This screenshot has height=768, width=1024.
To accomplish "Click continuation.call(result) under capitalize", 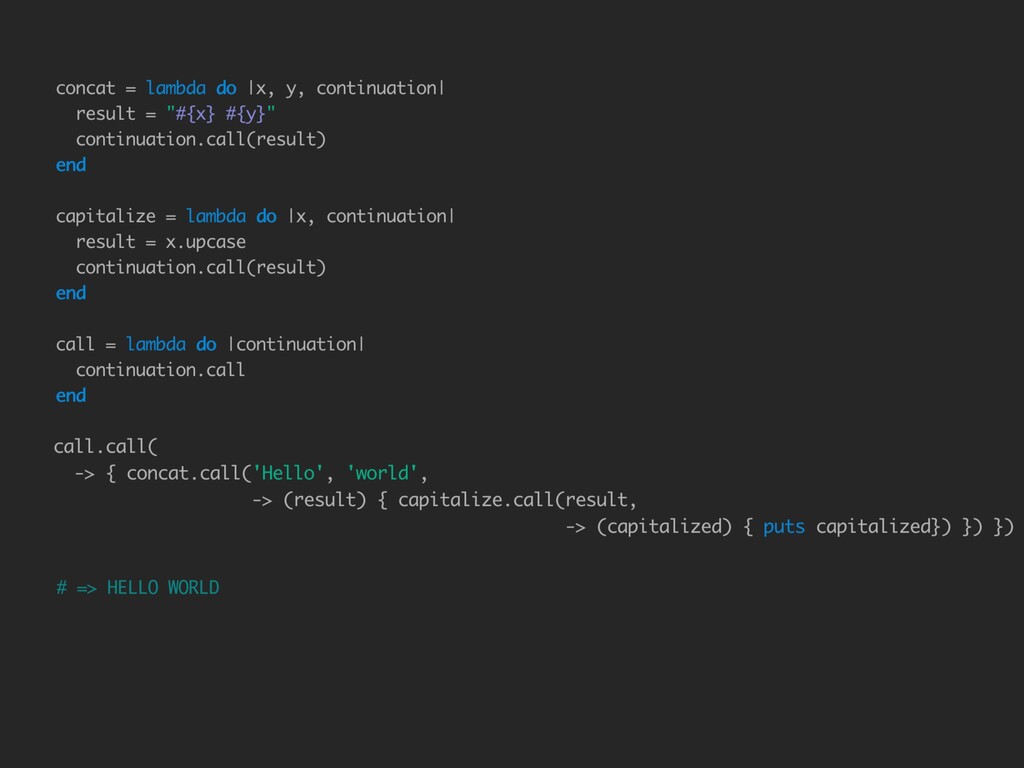I will 200,268.
